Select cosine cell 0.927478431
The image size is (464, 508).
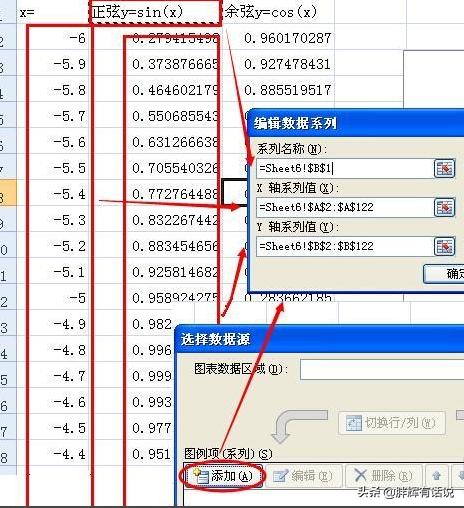point(278,64)
